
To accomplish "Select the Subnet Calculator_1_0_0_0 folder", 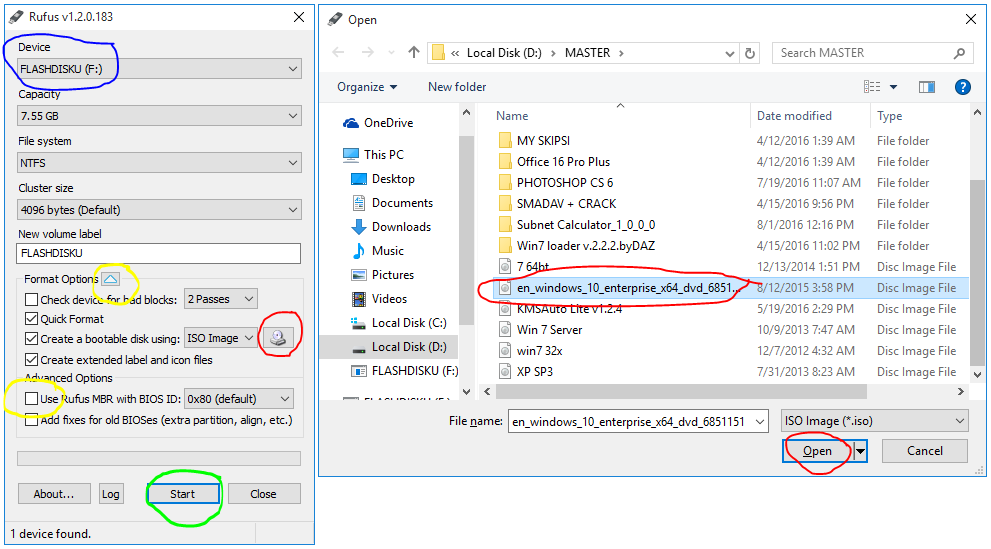I will click(585, 224).
